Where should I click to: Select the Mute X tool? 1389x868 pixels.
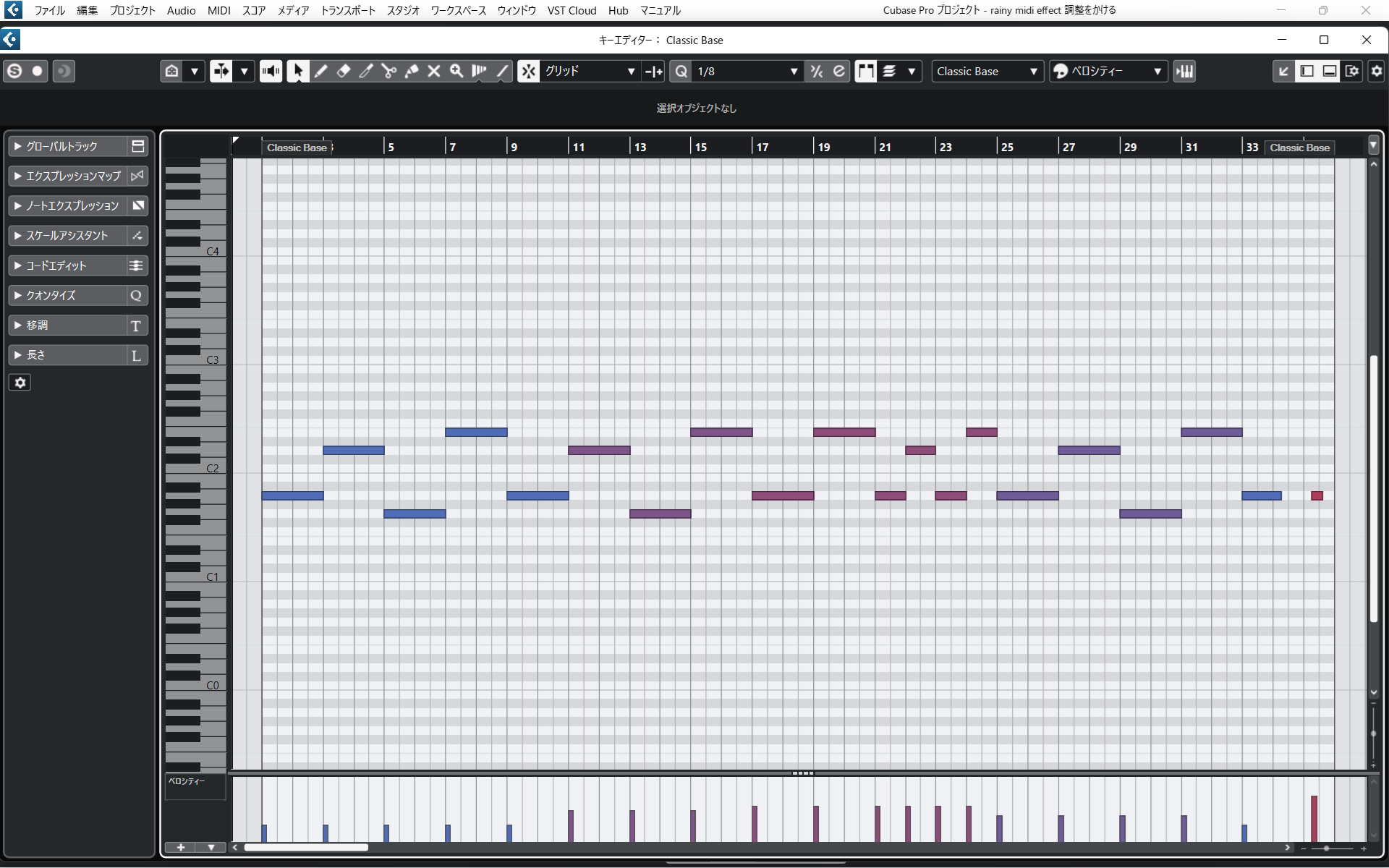(x=433, y=71)
